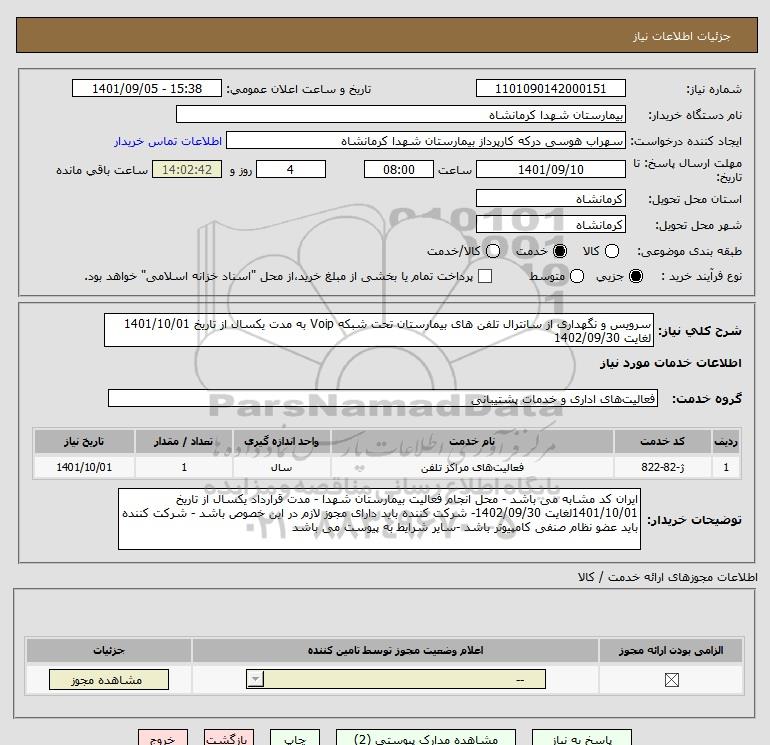Click the cell فعالیت‌های مراکز تلفن
Screen dimensions: 770x745
pos(472,467)
